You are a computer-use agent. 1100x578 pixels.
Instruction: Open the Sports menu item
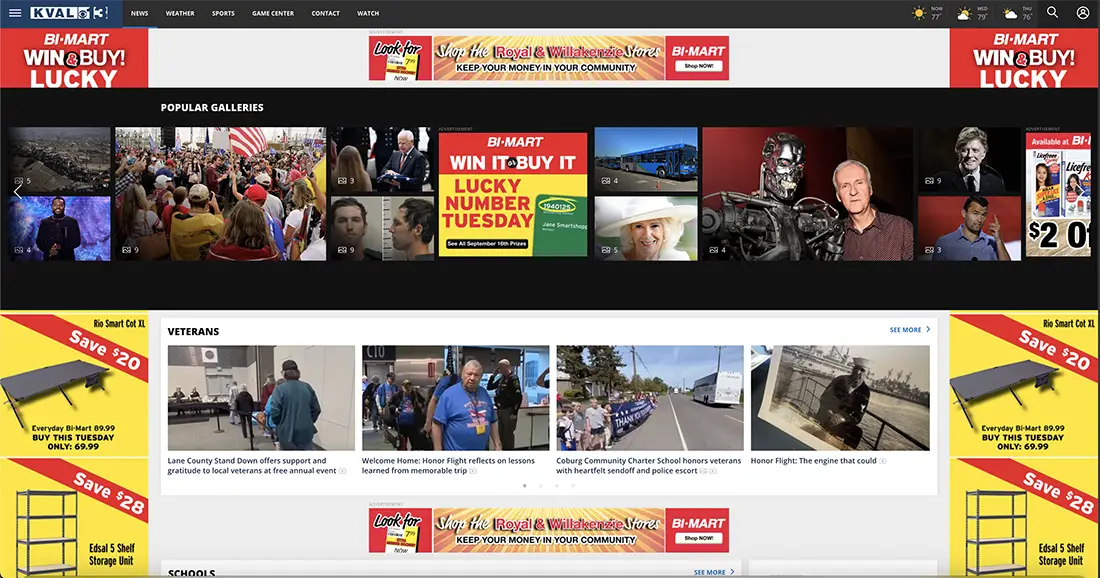point(223,13)
